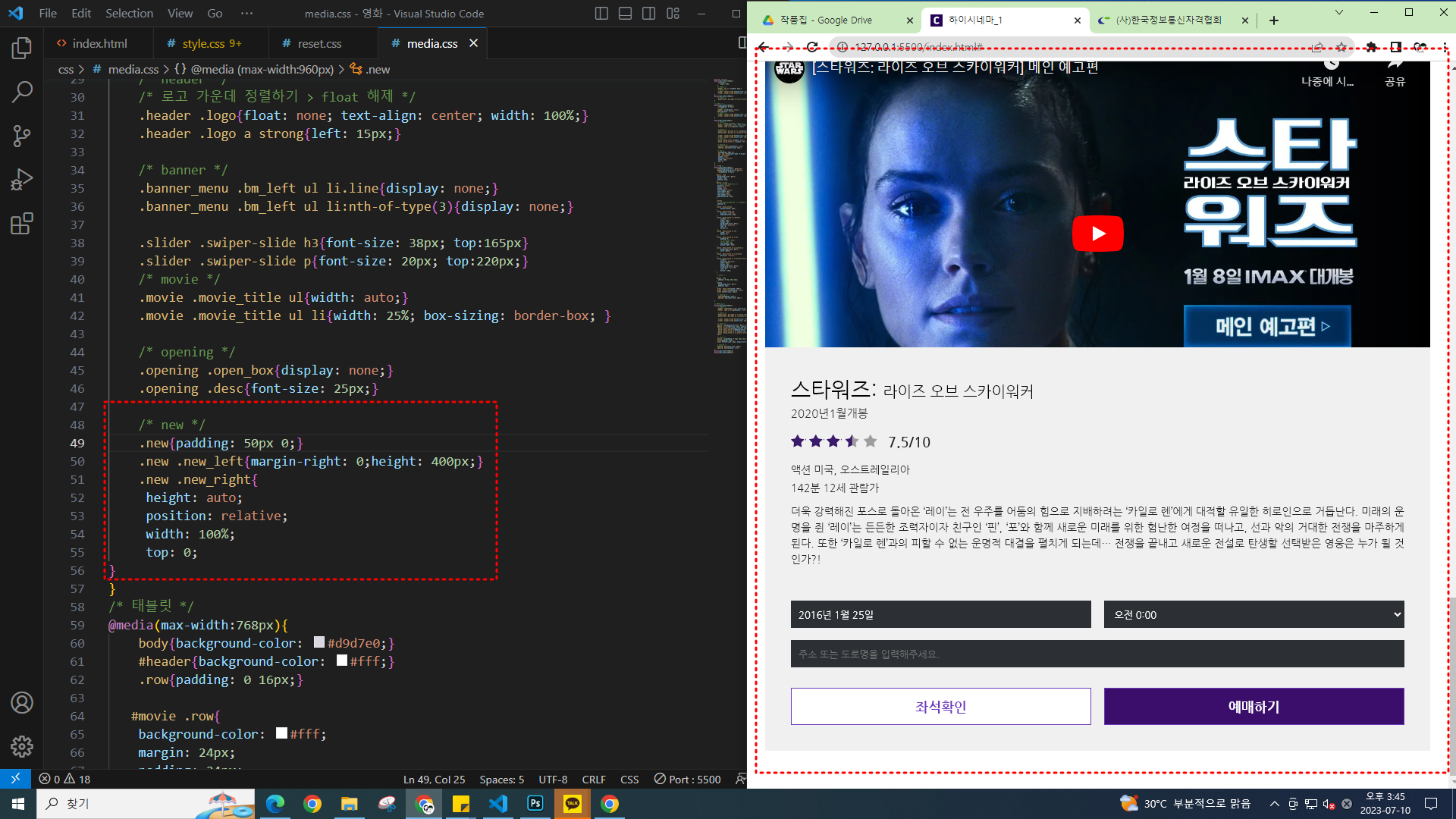Screen dimensions: 1456x819
Task: Click the #d9d7e0 color swatch
Action: pos(319,642)
